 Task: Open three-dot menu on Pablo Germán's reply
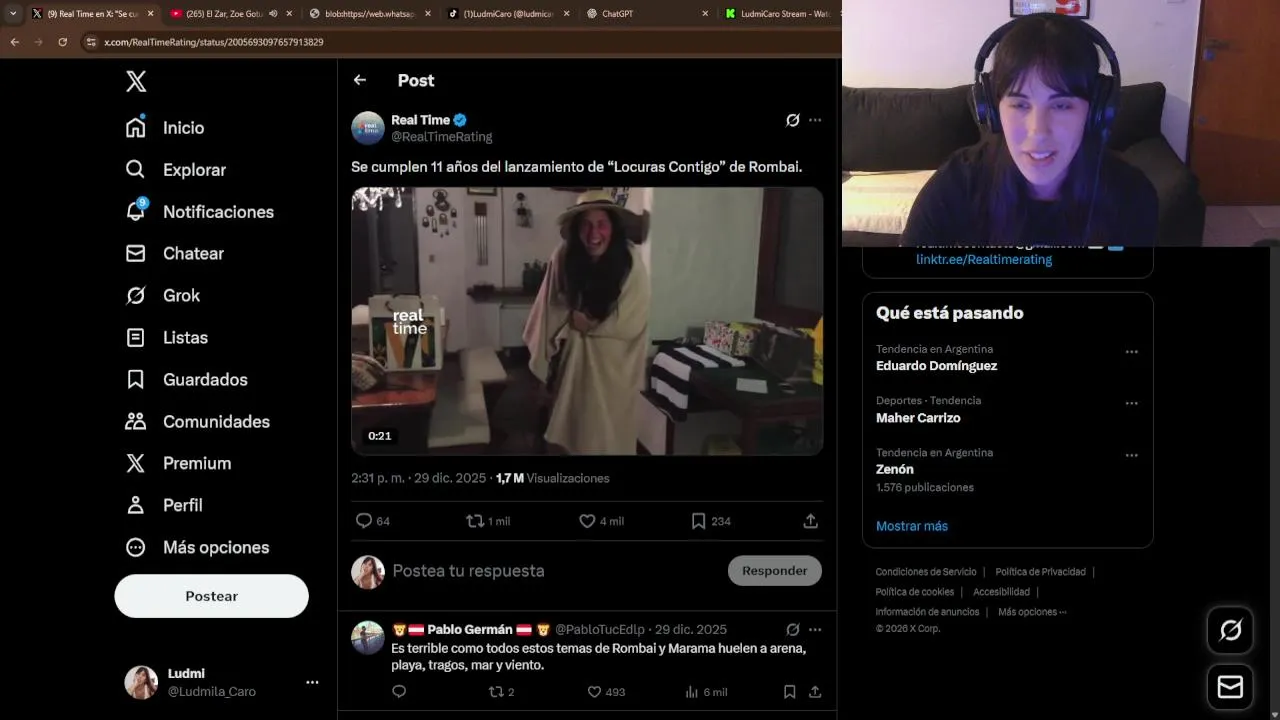click(815, 629)
